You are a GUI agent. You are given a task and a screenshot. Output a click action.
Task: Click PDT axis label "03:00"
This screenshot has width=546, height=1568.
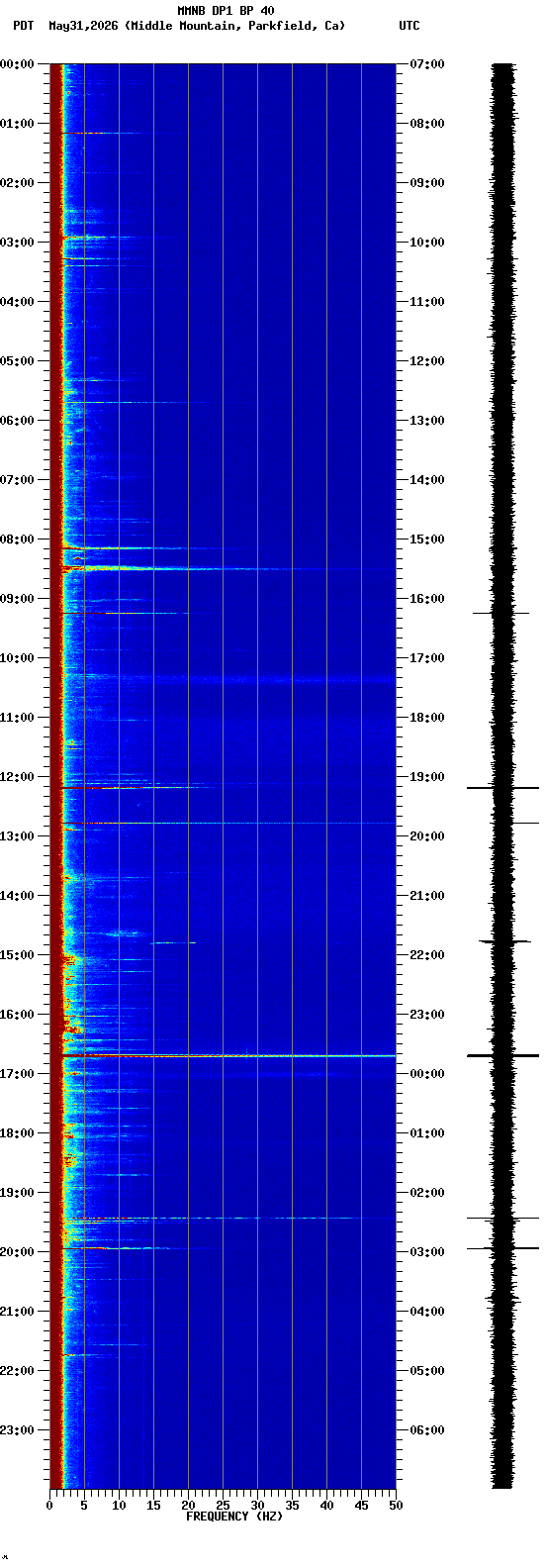pyautogui.click(x=18, y=243)
